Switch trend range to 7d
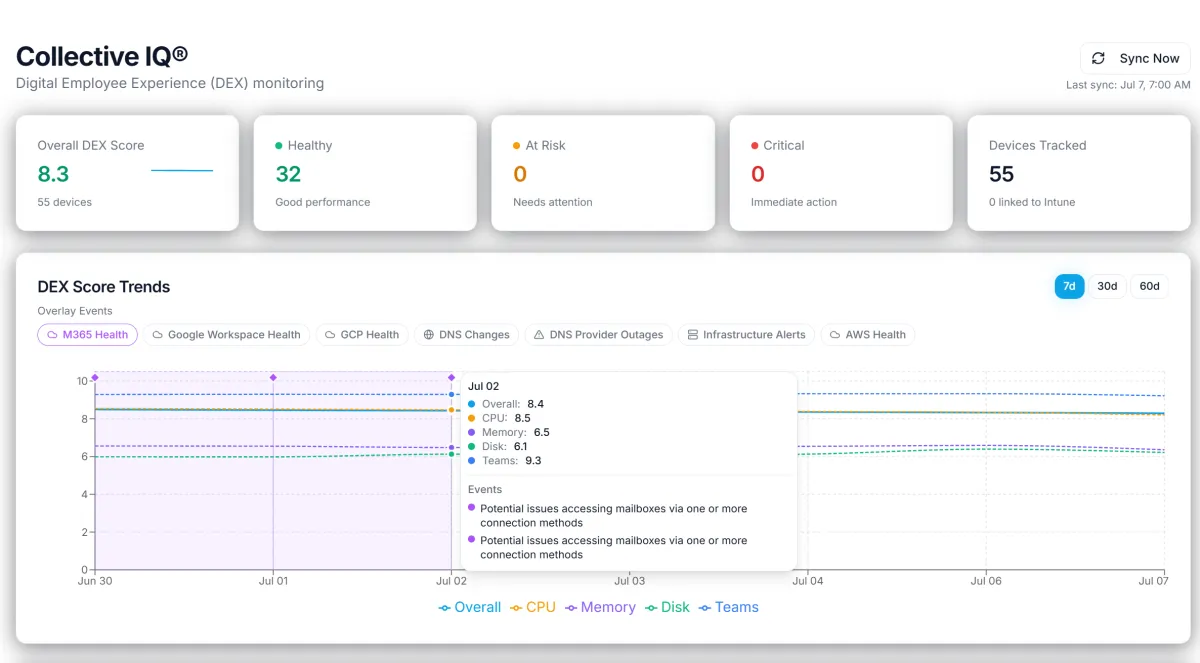The height and width of the screenshot is (663, 1200). pos(1069,286)
